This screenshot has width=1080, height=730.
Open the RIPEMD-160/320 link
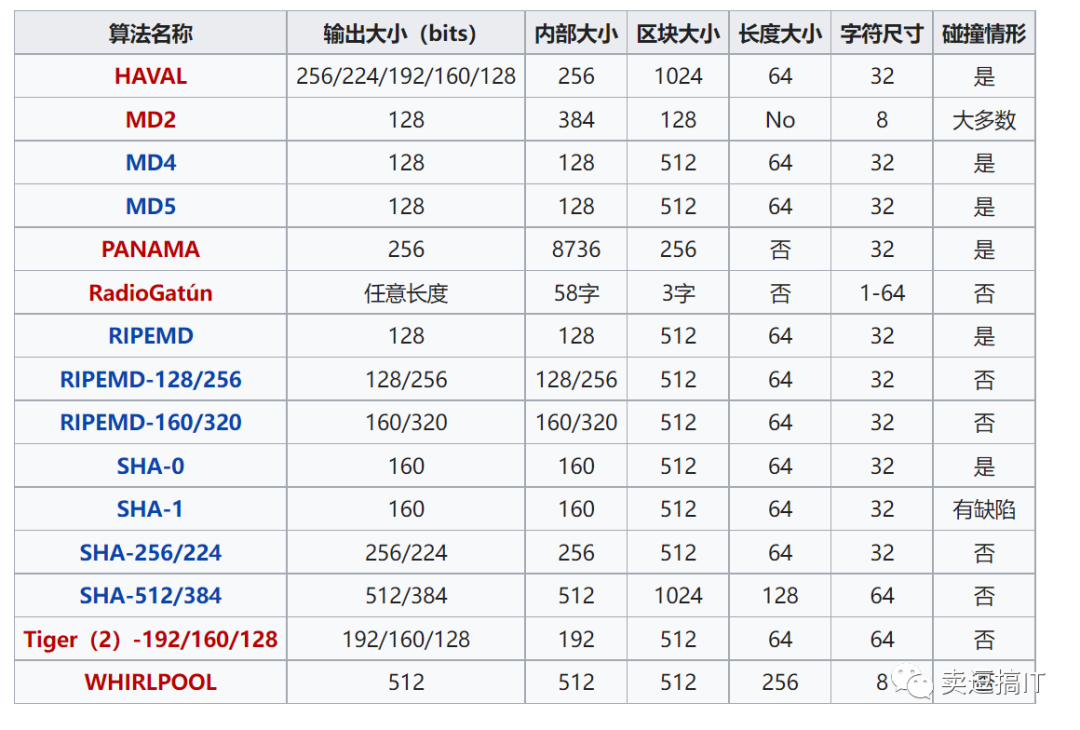(x=150, y=422)
